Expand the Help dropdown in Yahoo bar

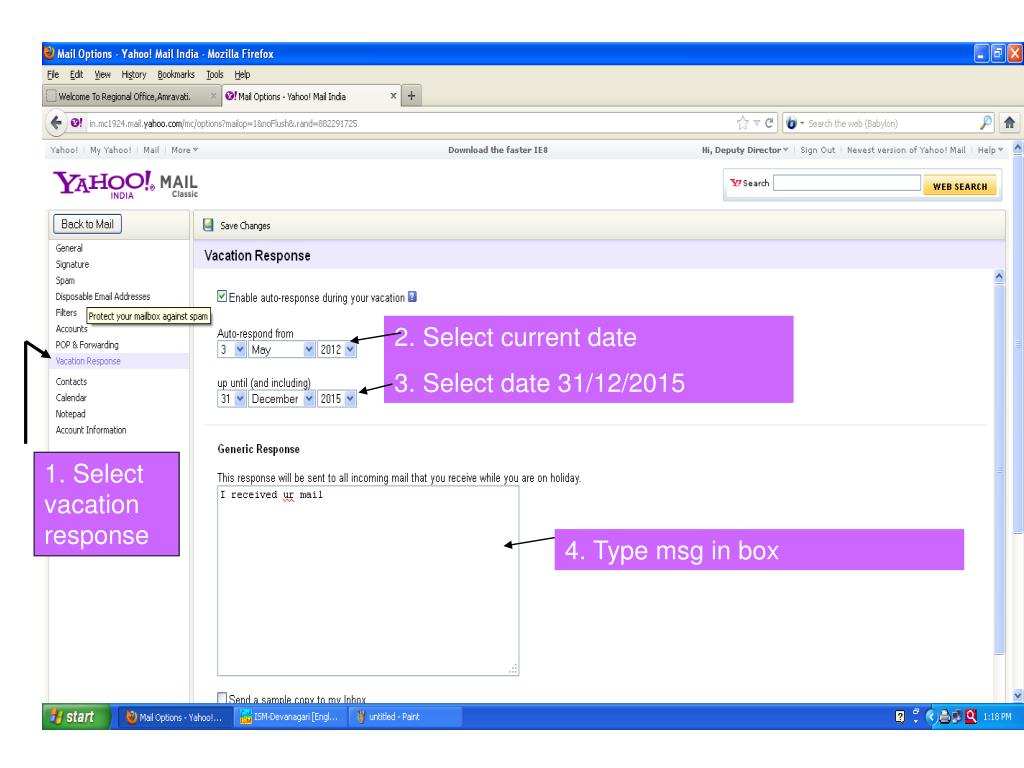coord(990,150)
